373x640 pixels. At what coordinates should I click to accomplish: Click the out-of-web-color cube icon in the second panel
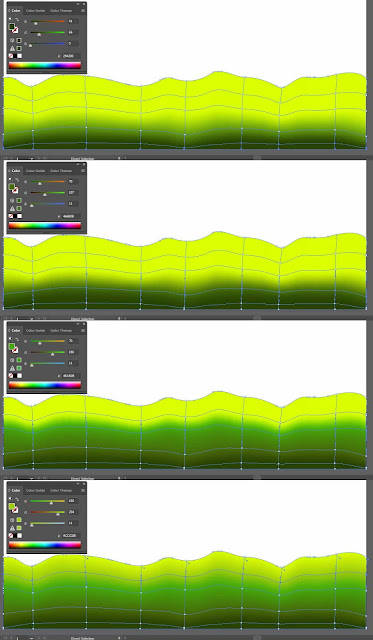click(12, 200)
